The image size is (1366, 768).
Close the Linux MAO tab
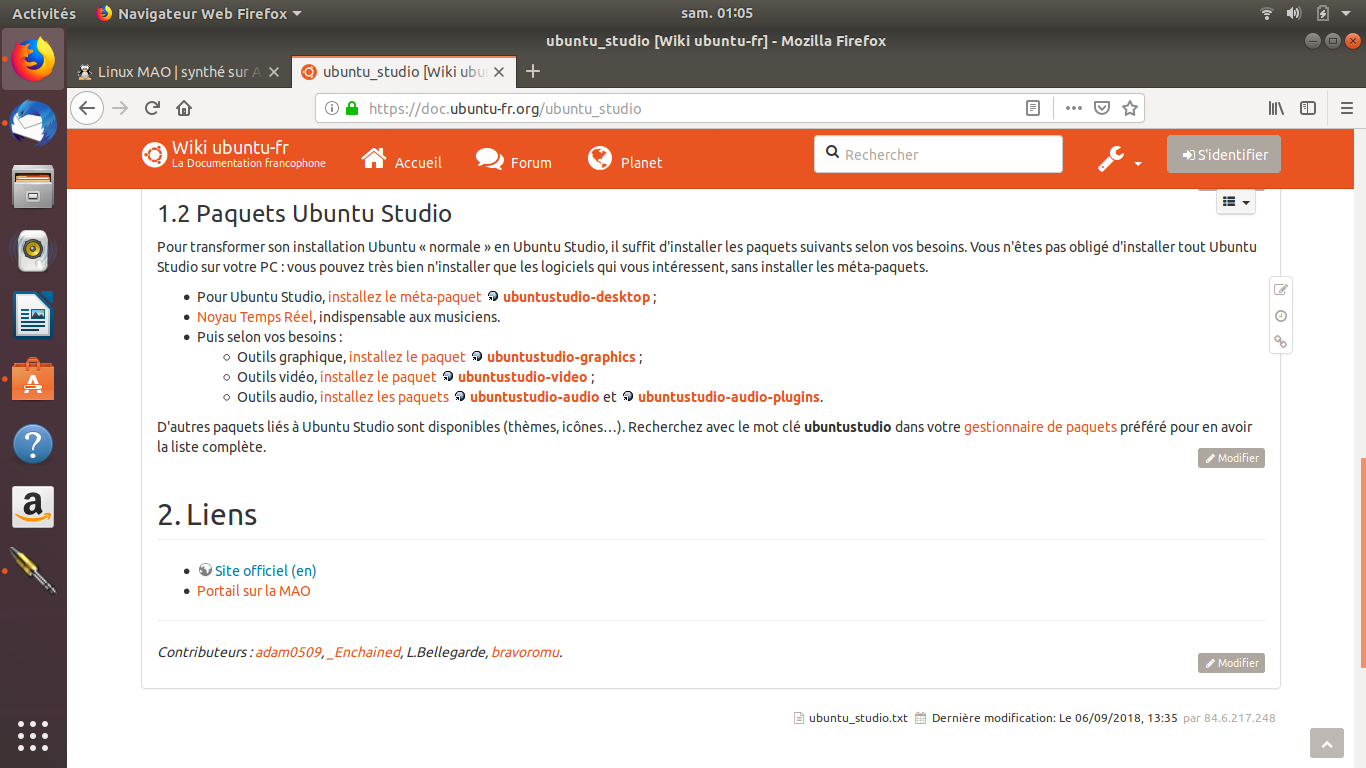pyautogui.click(x=274, y=72)
